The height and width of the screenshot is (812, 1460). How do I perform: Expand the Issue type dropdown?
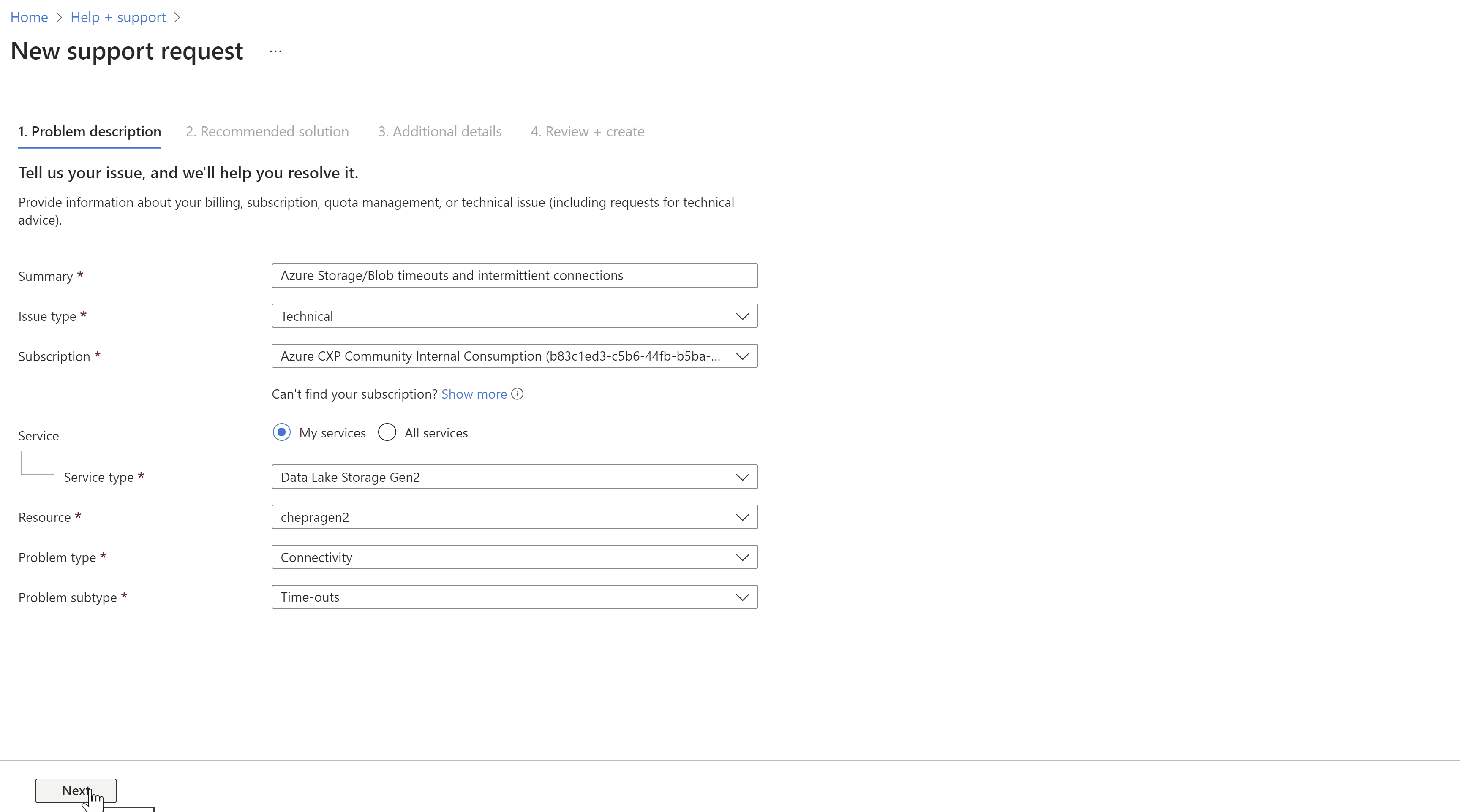pos(741,316)
